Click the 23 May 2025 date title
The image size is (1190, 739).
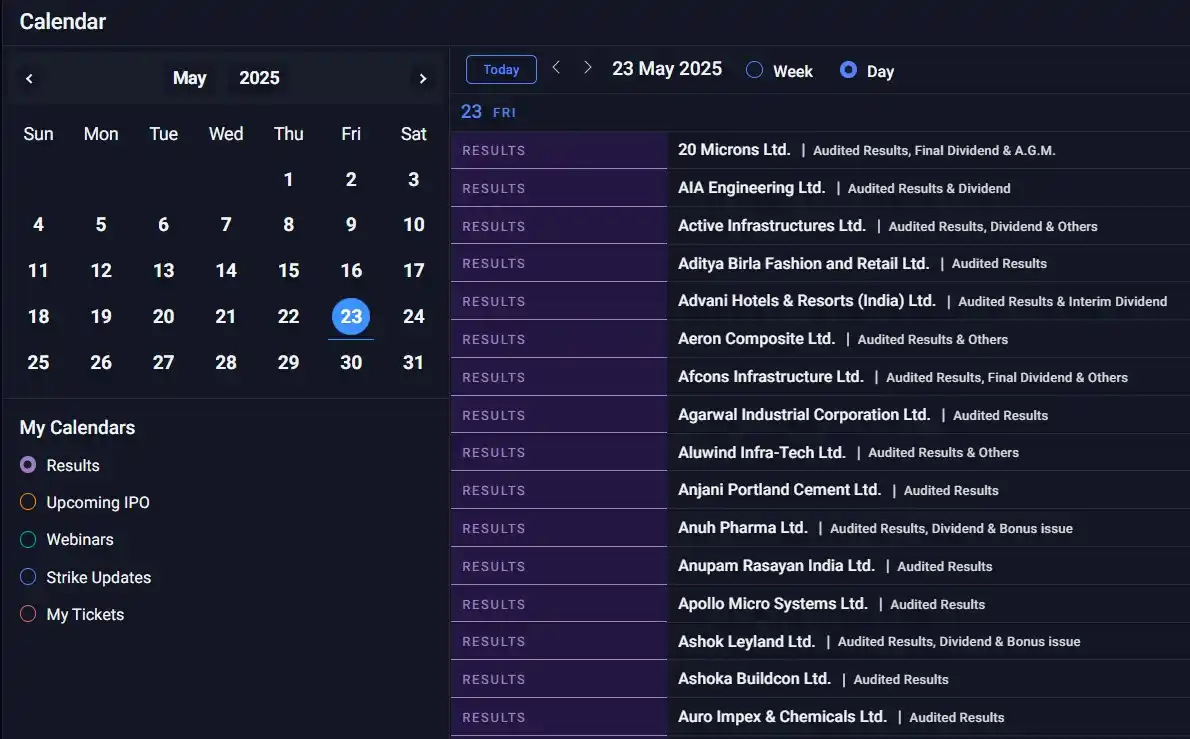pos(667,69)
